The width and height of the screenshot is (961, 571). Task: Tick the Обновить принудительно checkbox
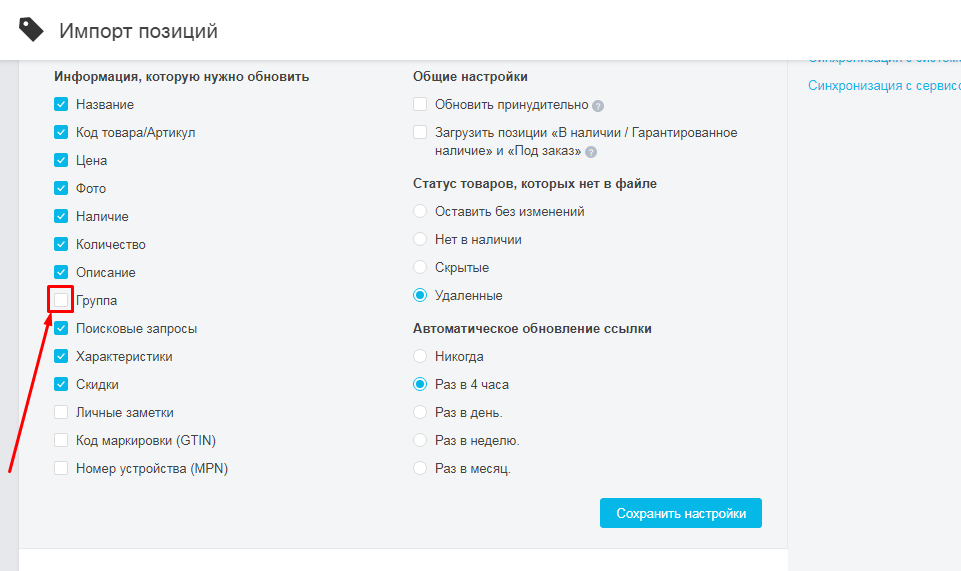tap(420, 104)
